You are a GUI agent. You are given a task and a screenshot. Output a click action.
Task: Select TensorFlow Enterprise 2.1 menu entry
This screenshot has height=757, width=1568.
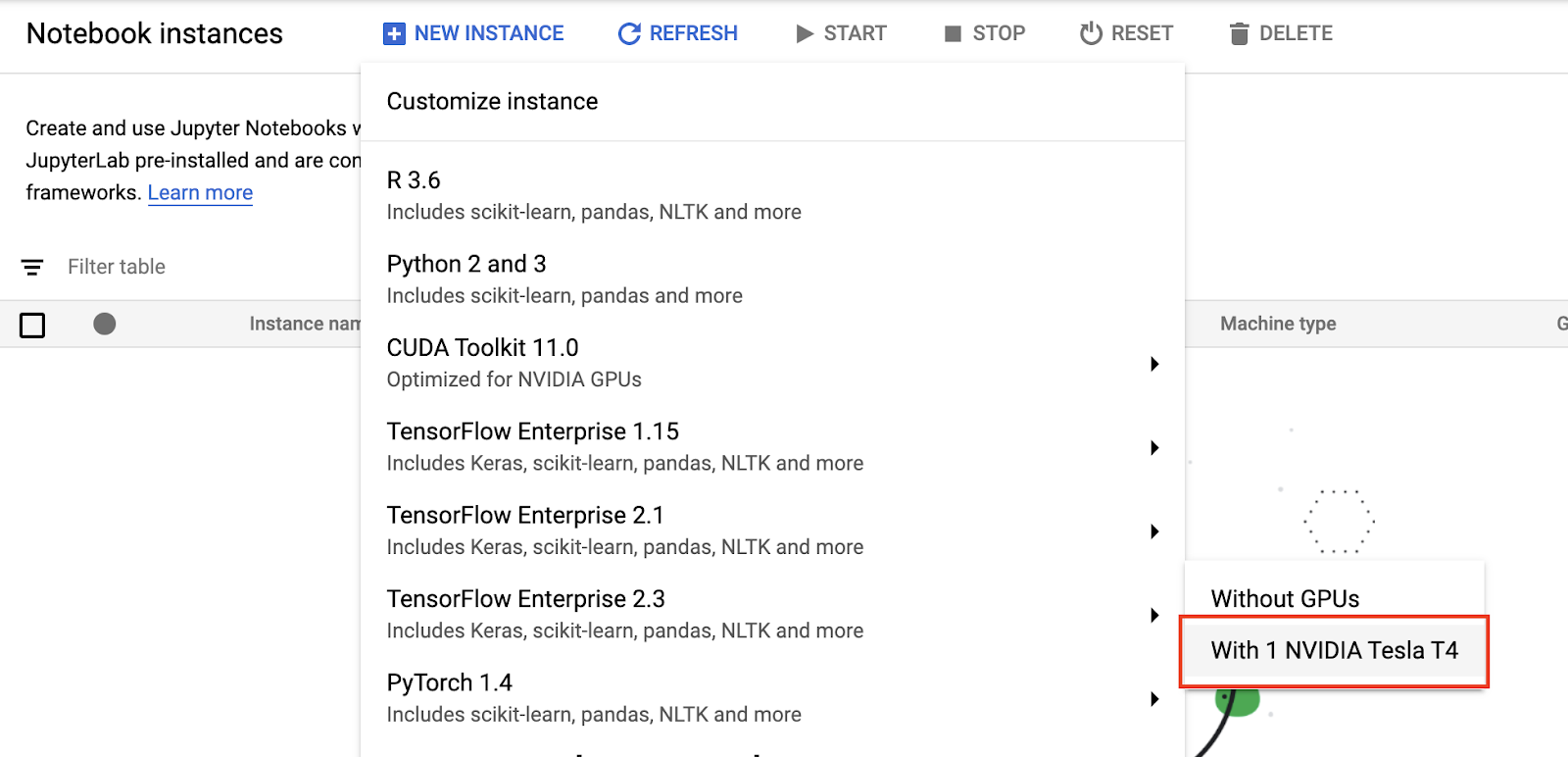[x=772, y=530]
